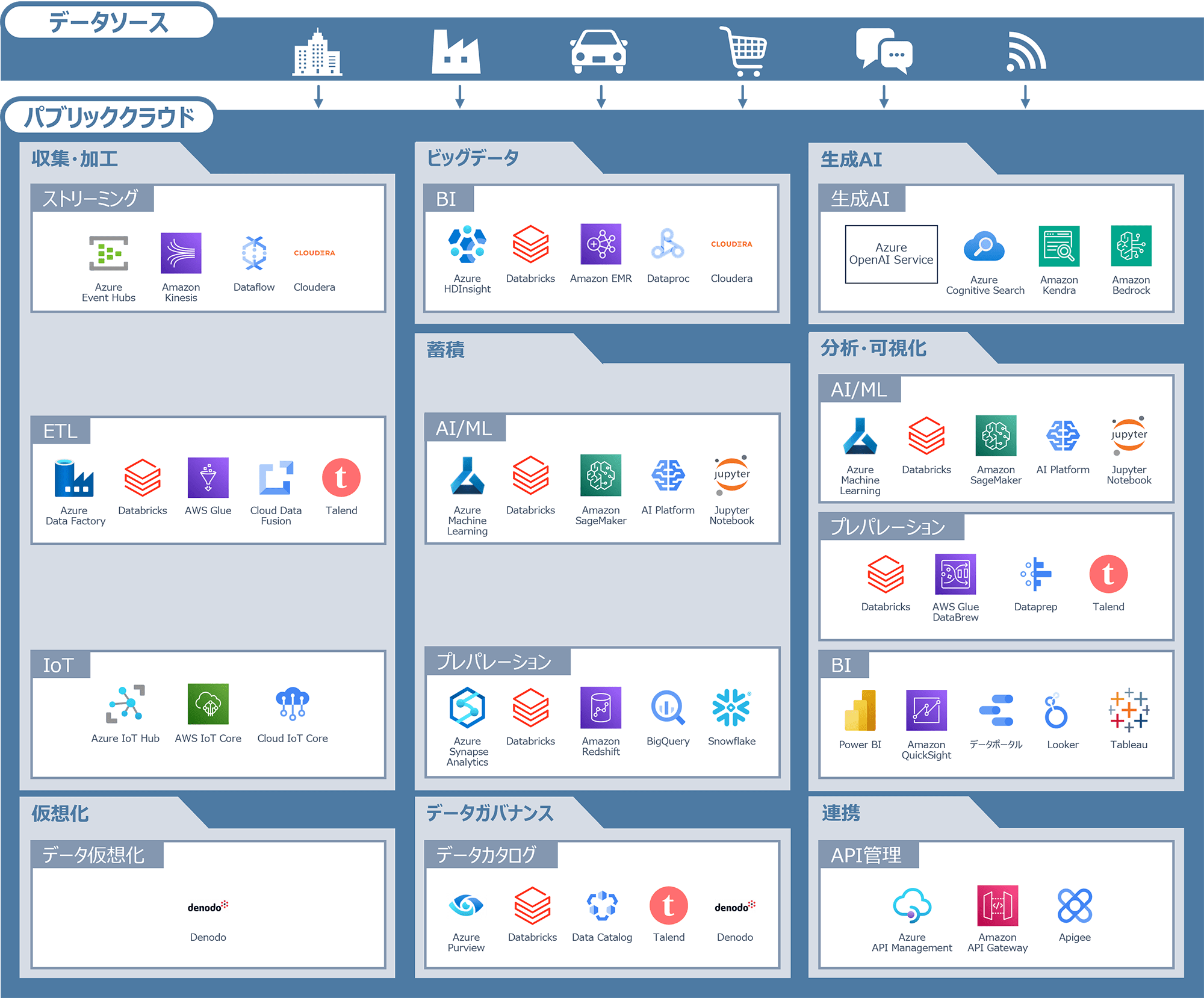The height and width of the screenshot is (998, 1204).
Task: Click the Azure Event Hubs icon
Action: [x=108, y=253]
